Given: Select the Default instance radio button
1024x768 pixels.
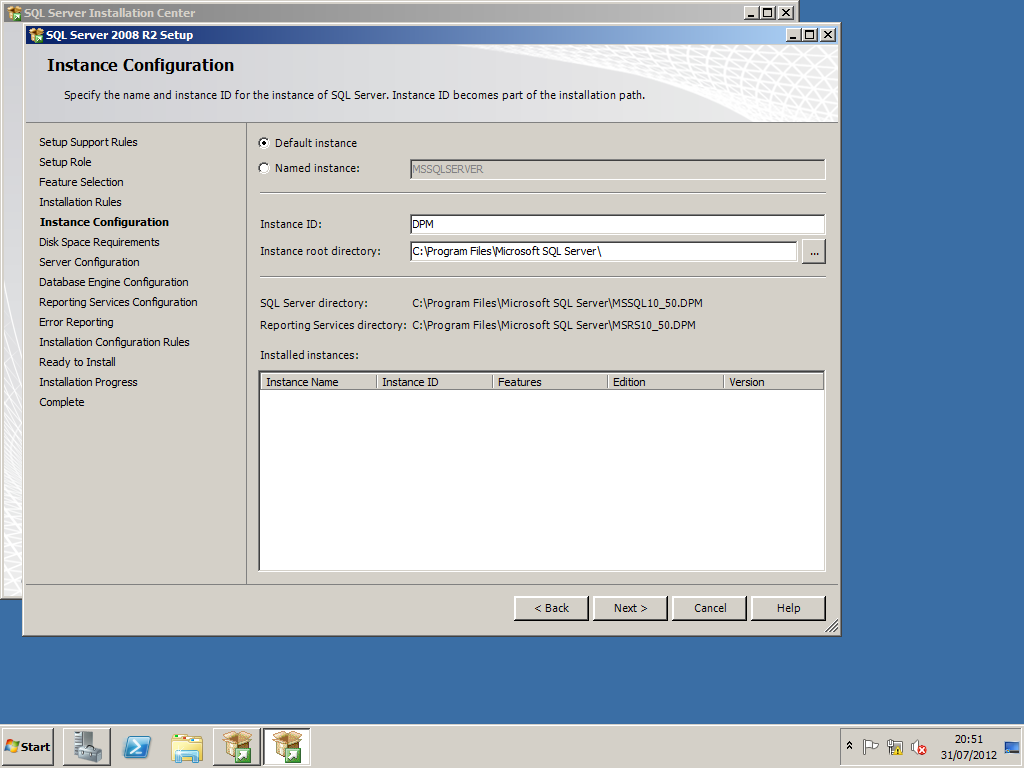Looking at the screenshot, I should click(264, 143).
